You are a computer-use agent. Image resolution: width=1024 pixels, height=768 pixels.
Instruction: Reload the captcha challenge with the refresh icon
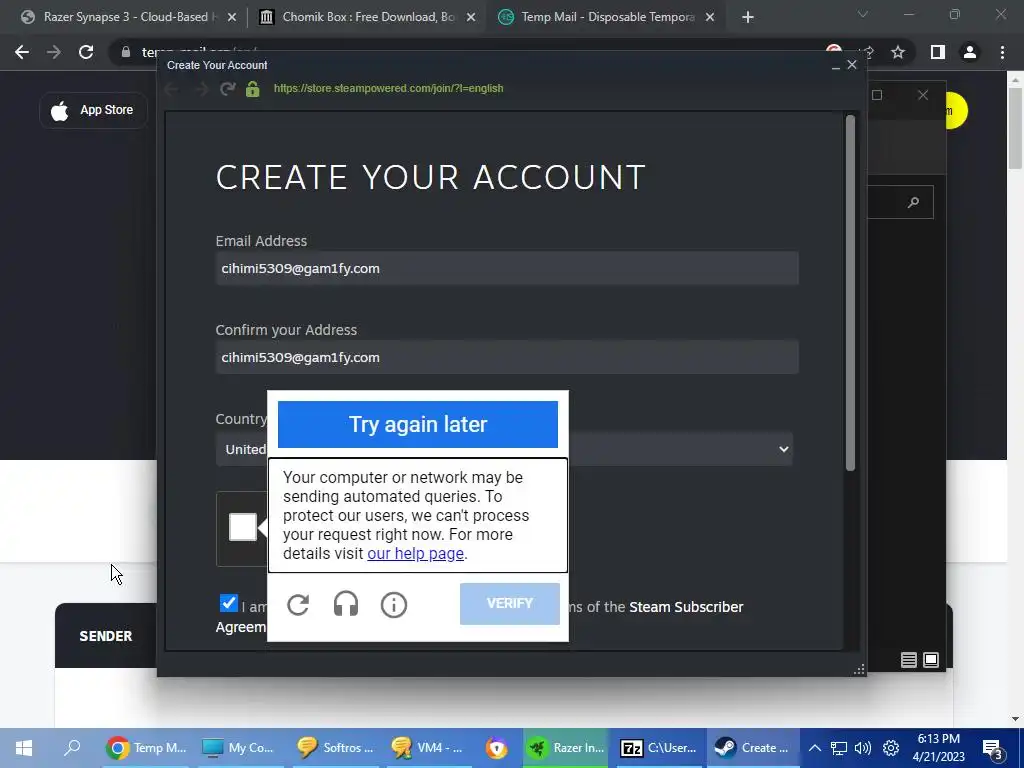pyautogui.click(x=298, y=605)
